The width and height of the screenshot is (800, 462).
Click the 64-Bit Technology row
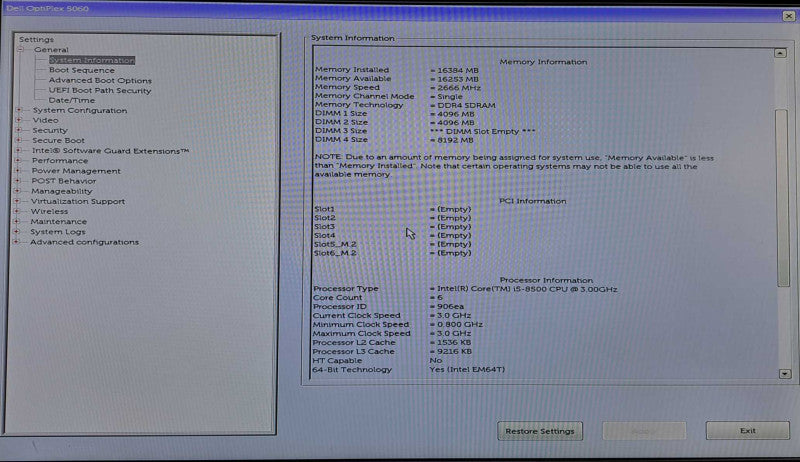pyautogui.click(x=409, y=369)
